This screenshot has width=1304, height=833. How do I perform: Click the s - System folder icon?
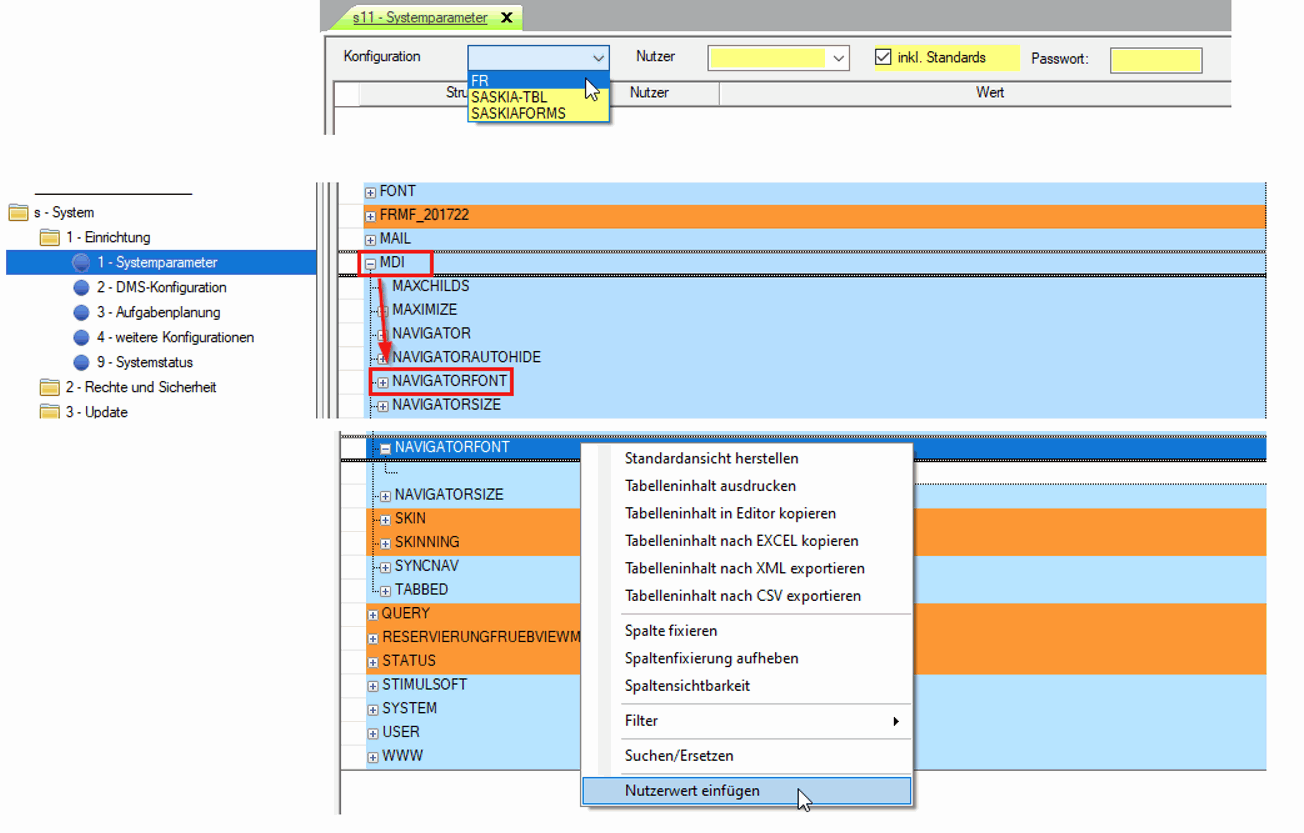[x=18, y=213]
